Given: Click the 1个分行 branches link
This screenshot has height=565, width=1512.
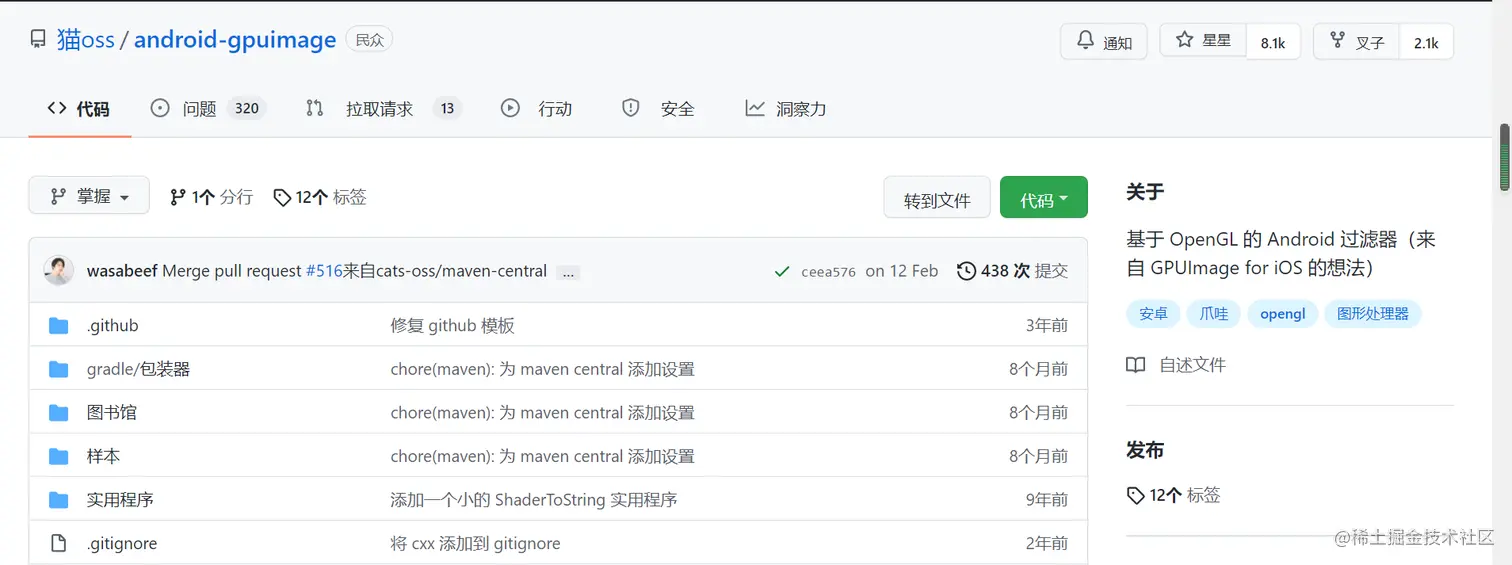Looking at the screenshot, I should coord(211,197).
